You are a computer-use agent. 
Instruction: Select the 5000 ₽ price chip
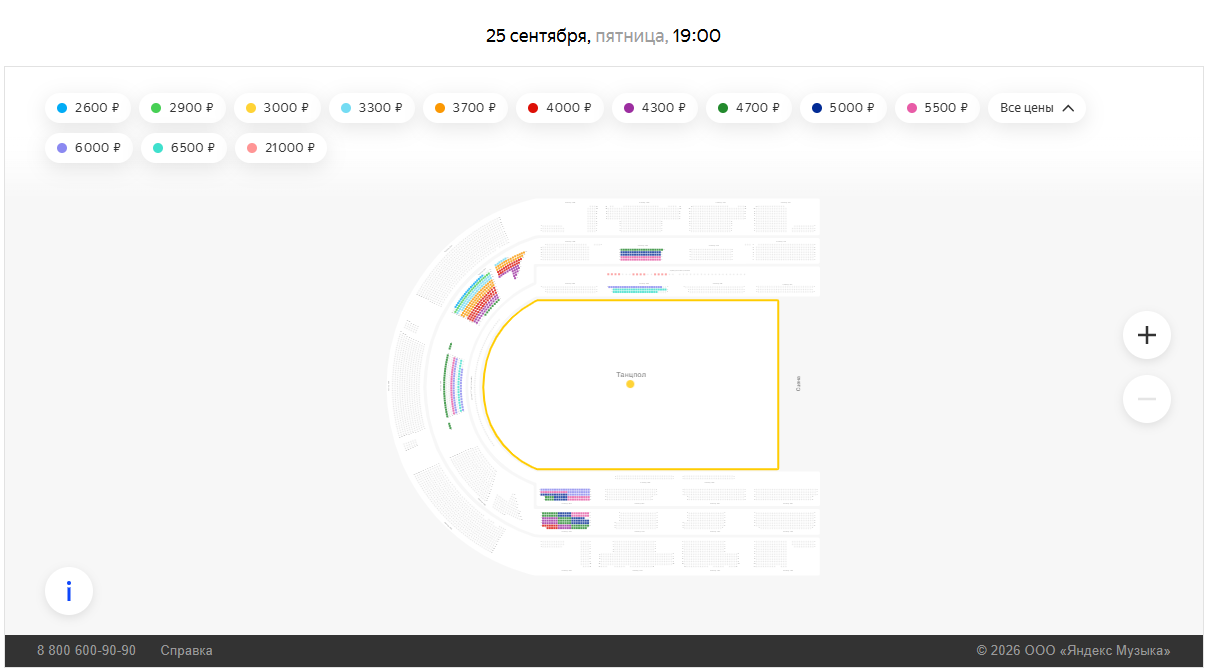coord(843,108)
